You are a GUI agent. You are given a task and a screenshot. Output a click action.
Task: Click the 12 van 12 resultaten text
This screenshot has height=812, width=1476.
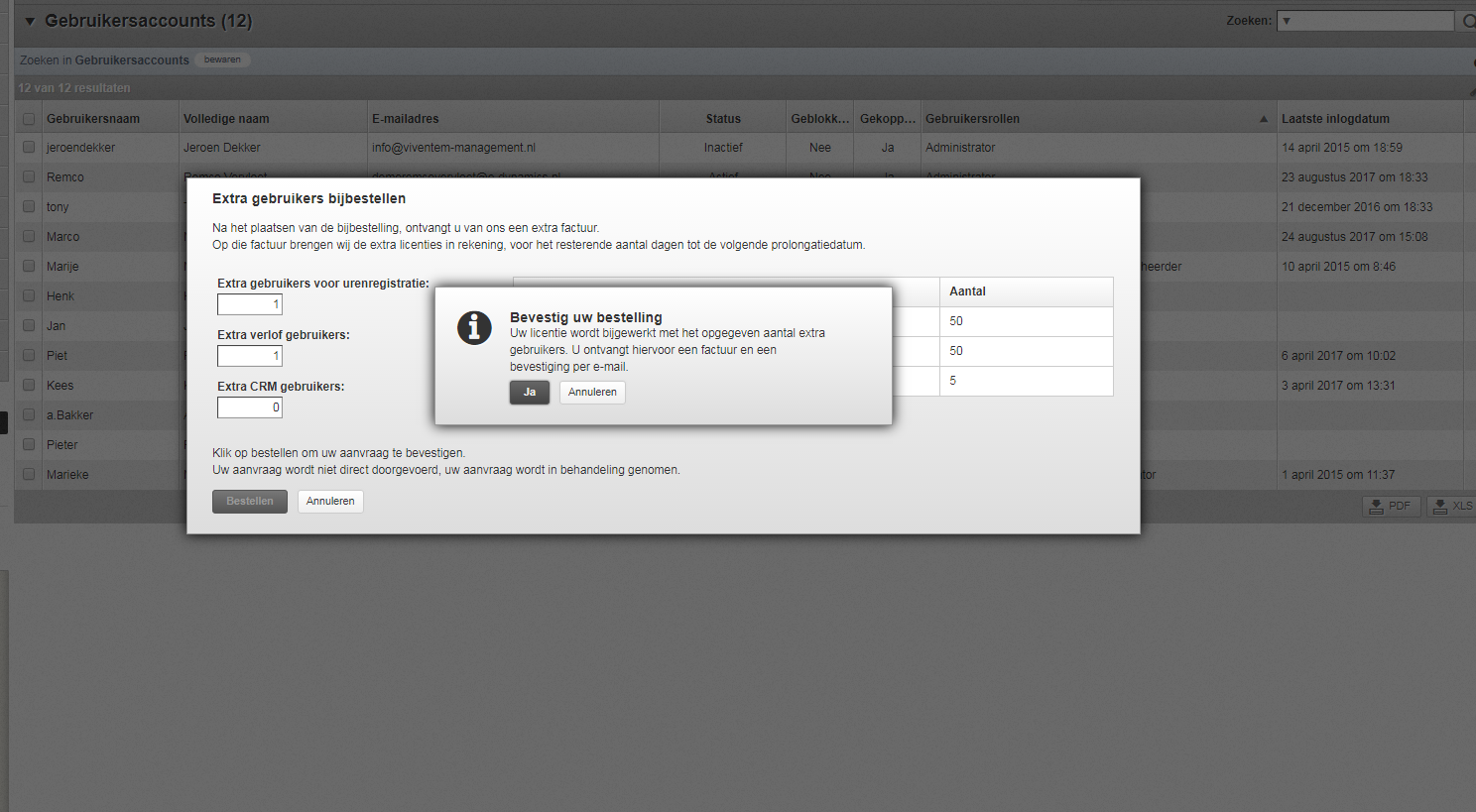pos(74,88)
